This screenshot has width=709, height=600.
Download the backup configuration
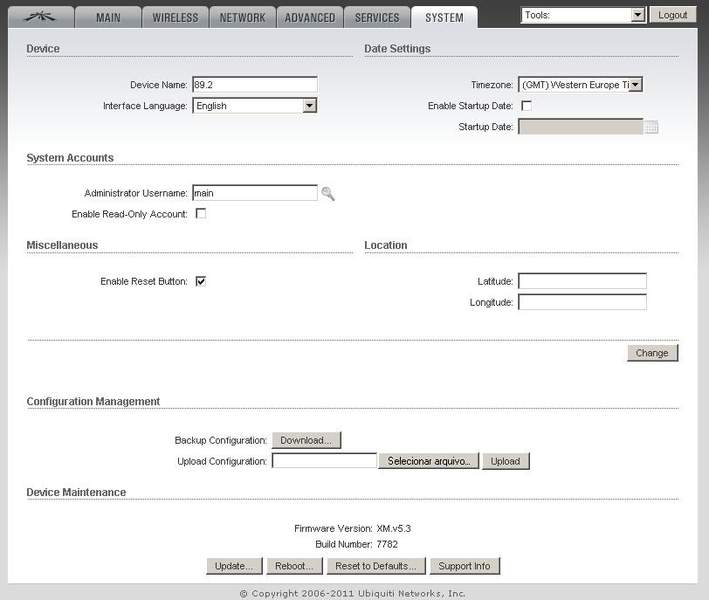click(x=307, y=440)
